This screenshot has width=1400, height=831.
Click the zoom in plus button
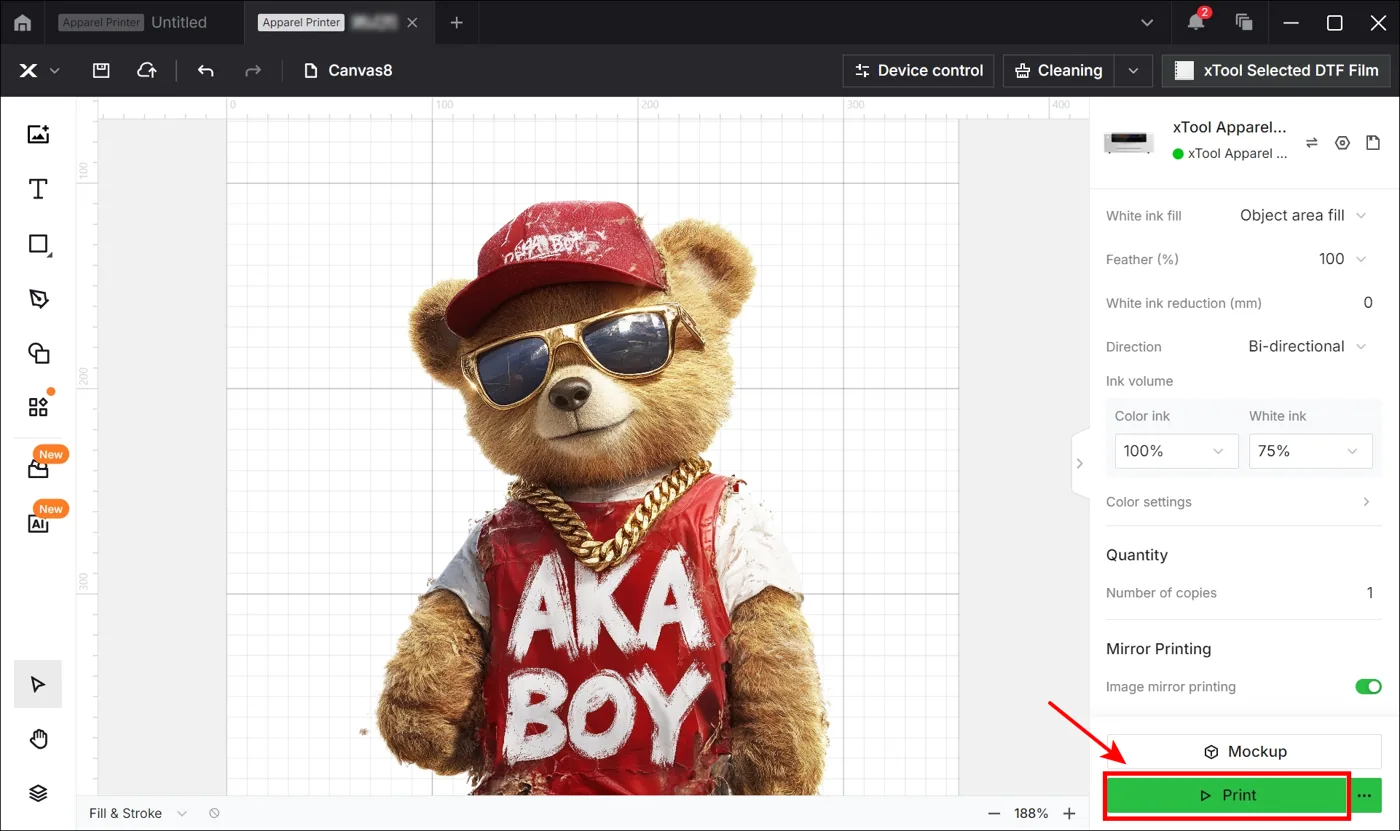click(1069, 814)
